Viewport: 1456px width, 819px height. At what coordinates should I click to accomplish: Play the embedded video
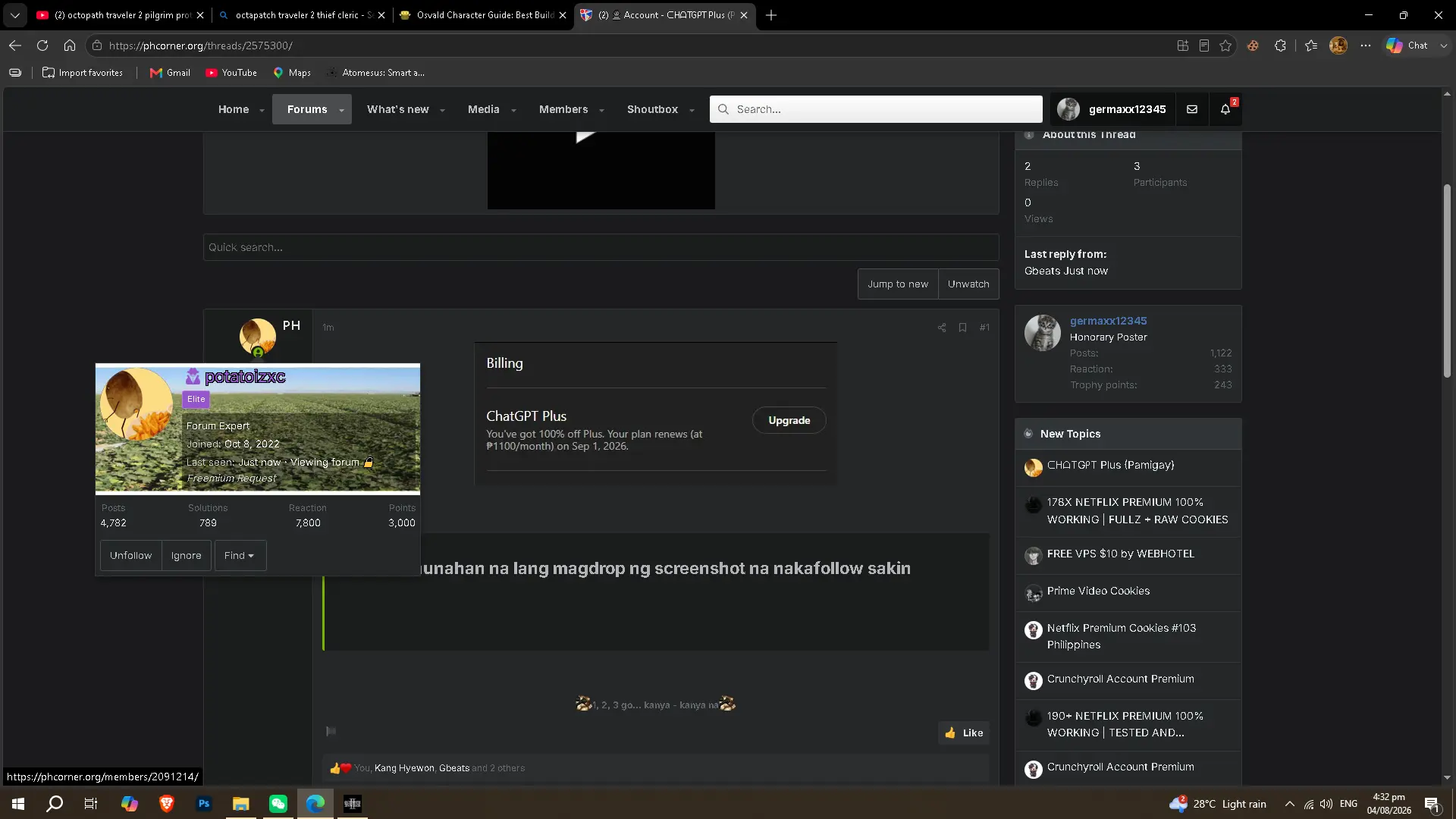pyautogui.click(x=585, y=136)
